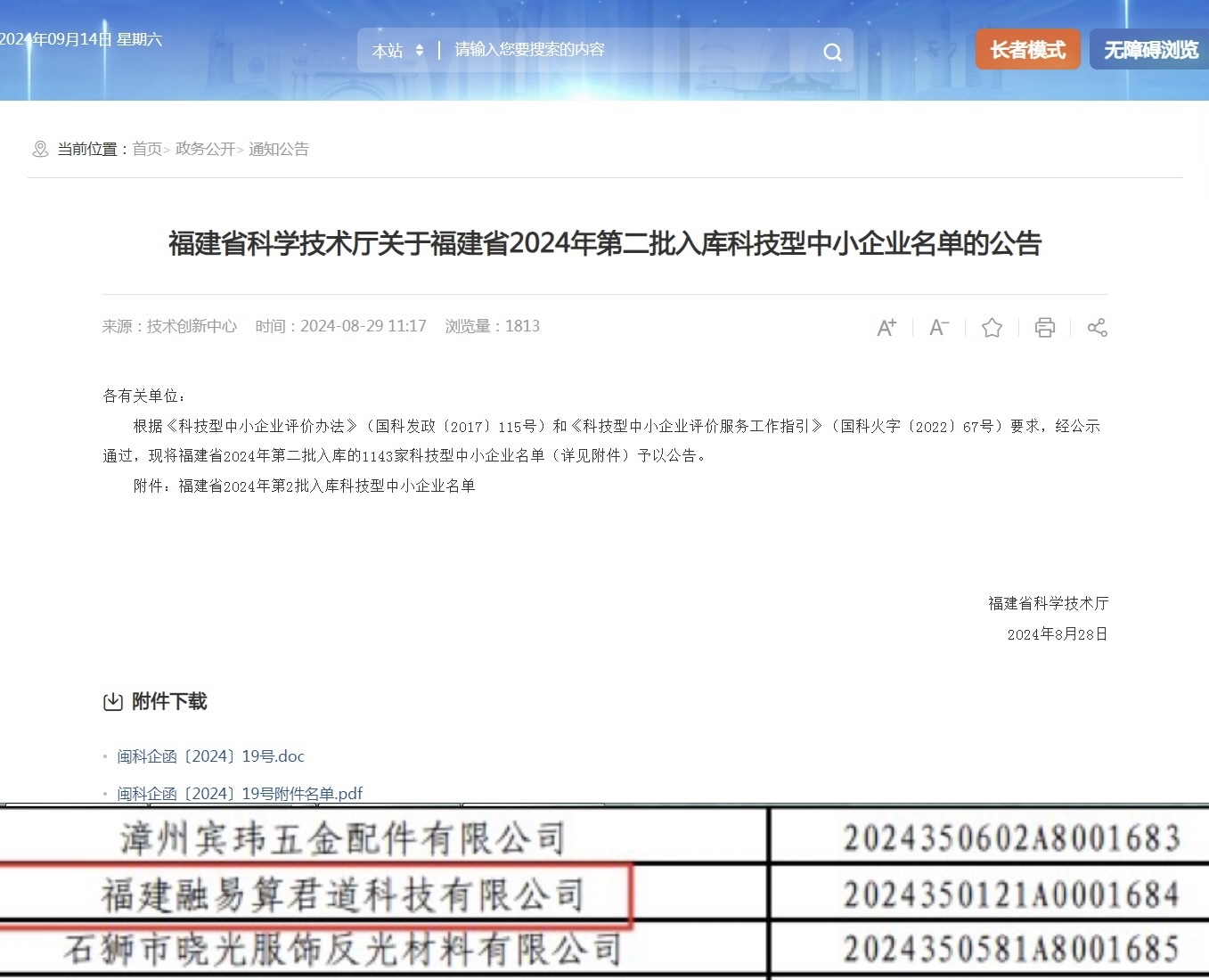Increase font size with A+ icon
This screenshot has width=1209, height=980.
[886, 328]
